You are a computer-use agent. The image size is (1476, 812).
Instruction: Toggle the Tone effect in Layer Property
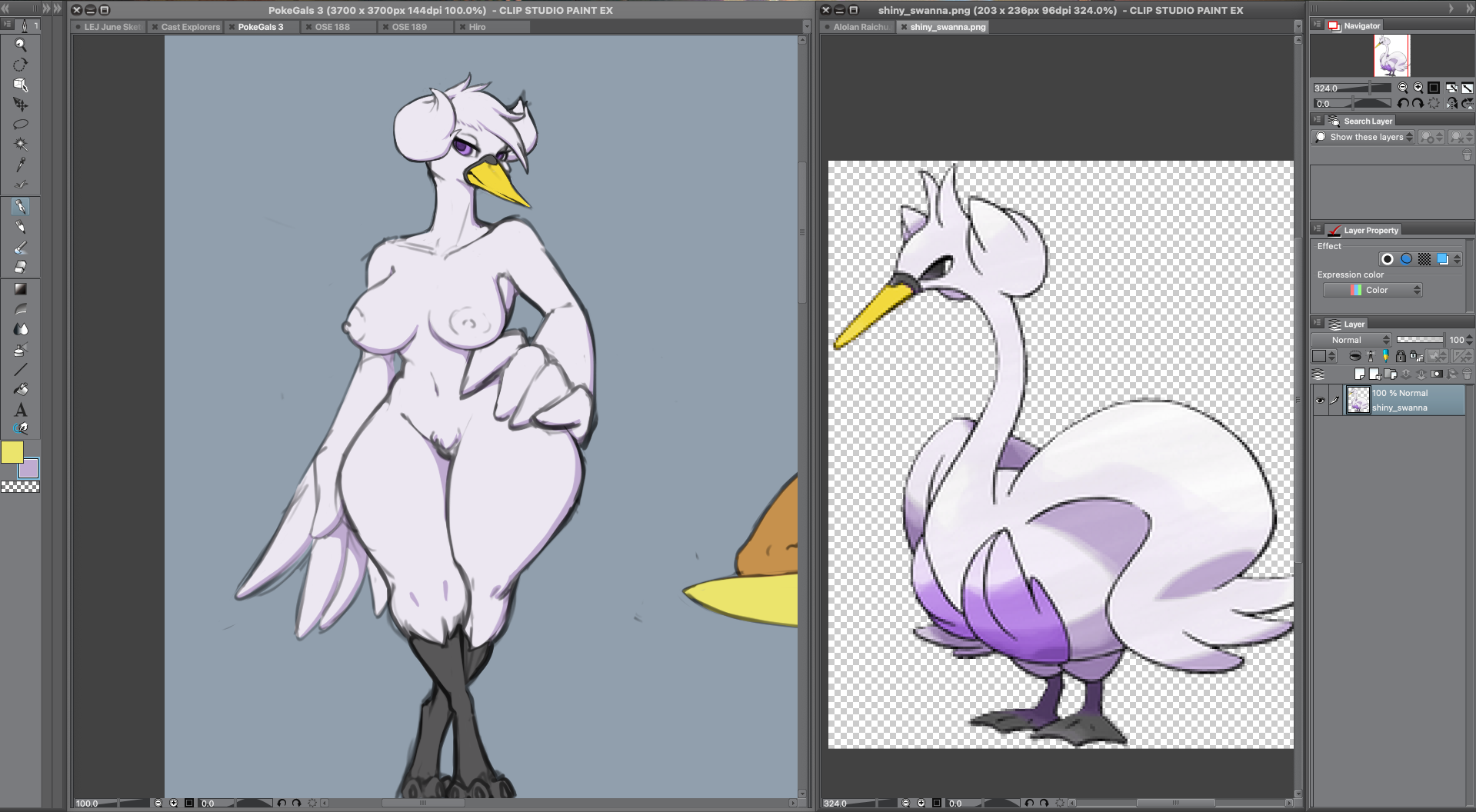(1424, 259)
